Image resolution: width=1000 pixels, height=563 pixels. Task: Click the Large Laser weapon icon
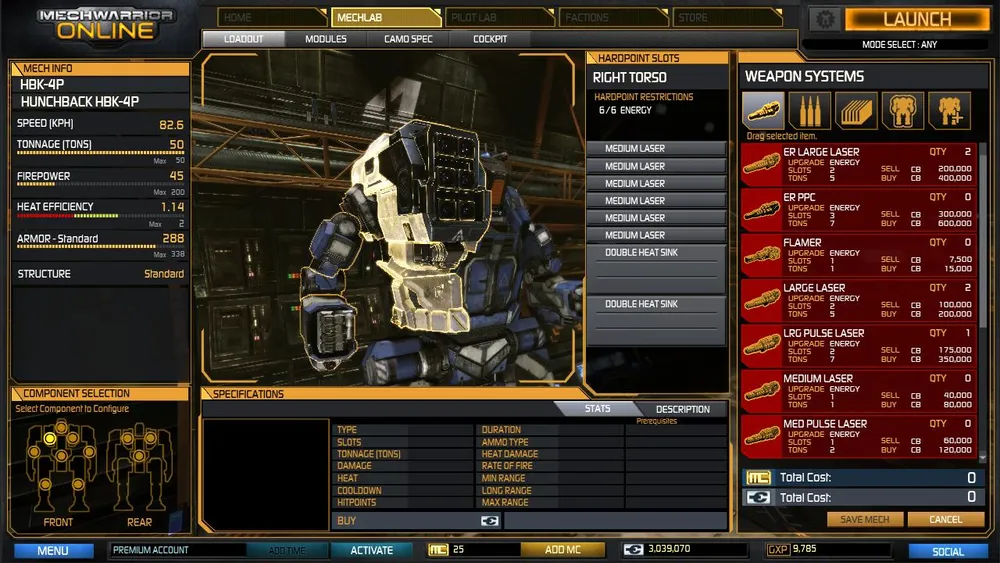click(x=761, y=300)
